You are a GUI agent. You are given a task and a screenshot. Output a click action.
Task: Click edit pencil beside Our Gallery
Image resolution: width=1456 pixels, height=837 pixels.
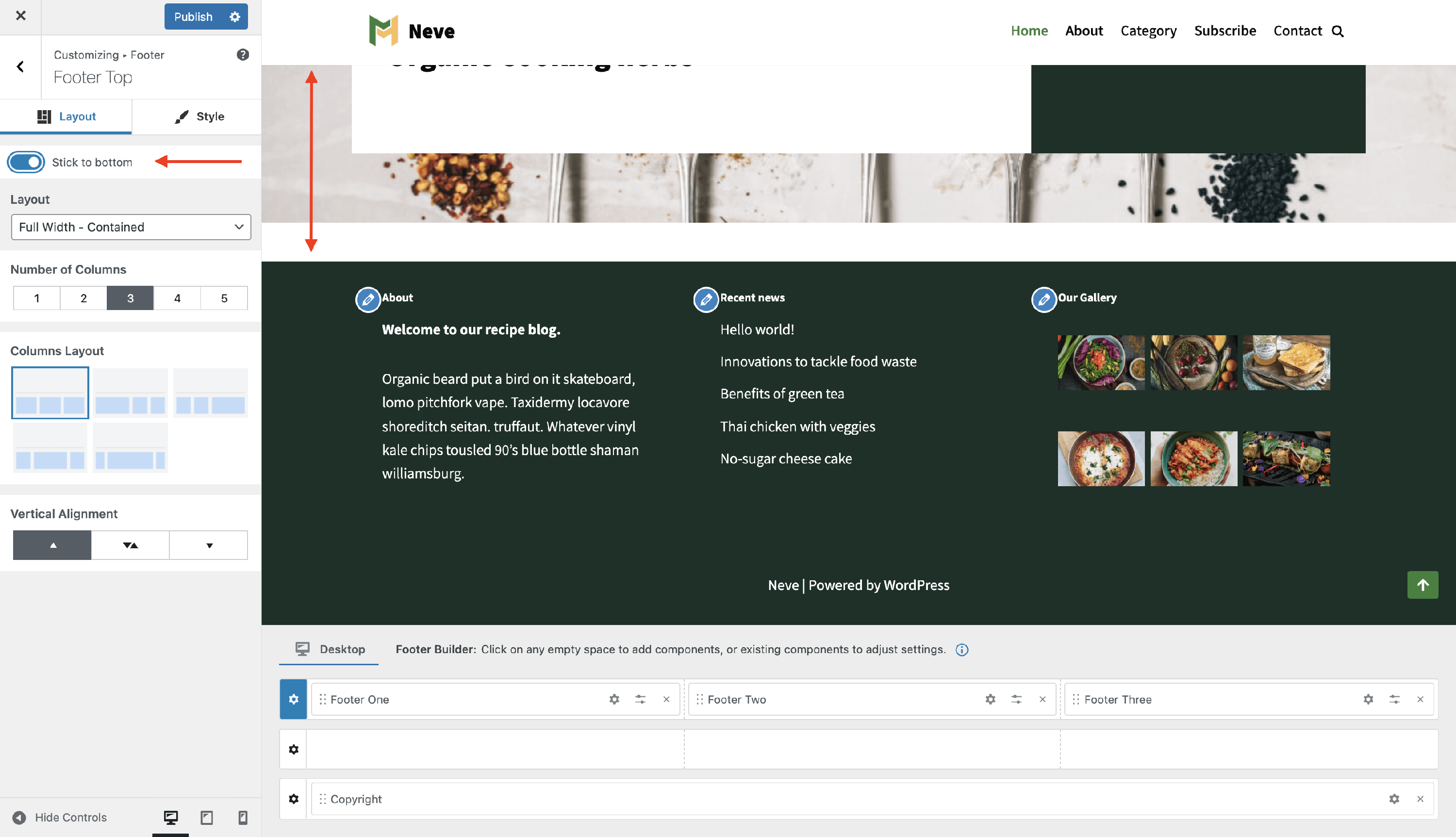pyautogui.click(x=1044, y=299)
